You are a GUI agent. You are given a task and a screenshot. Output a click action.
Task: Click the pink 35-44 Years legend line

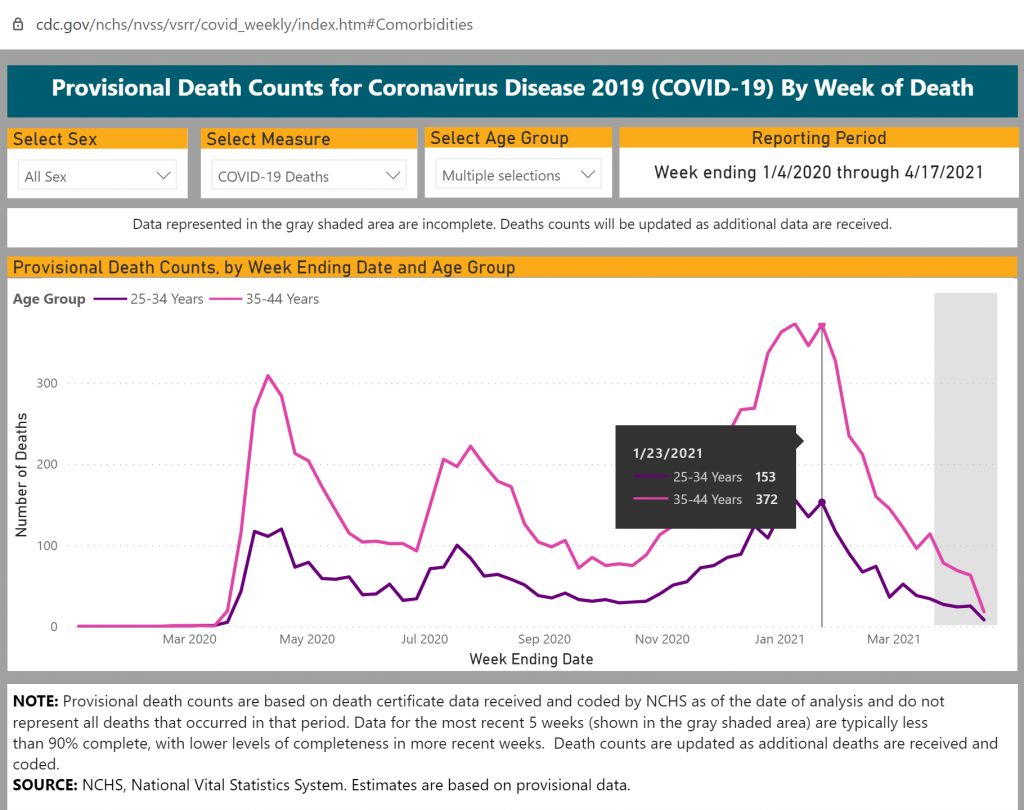[x=226, y=299]
